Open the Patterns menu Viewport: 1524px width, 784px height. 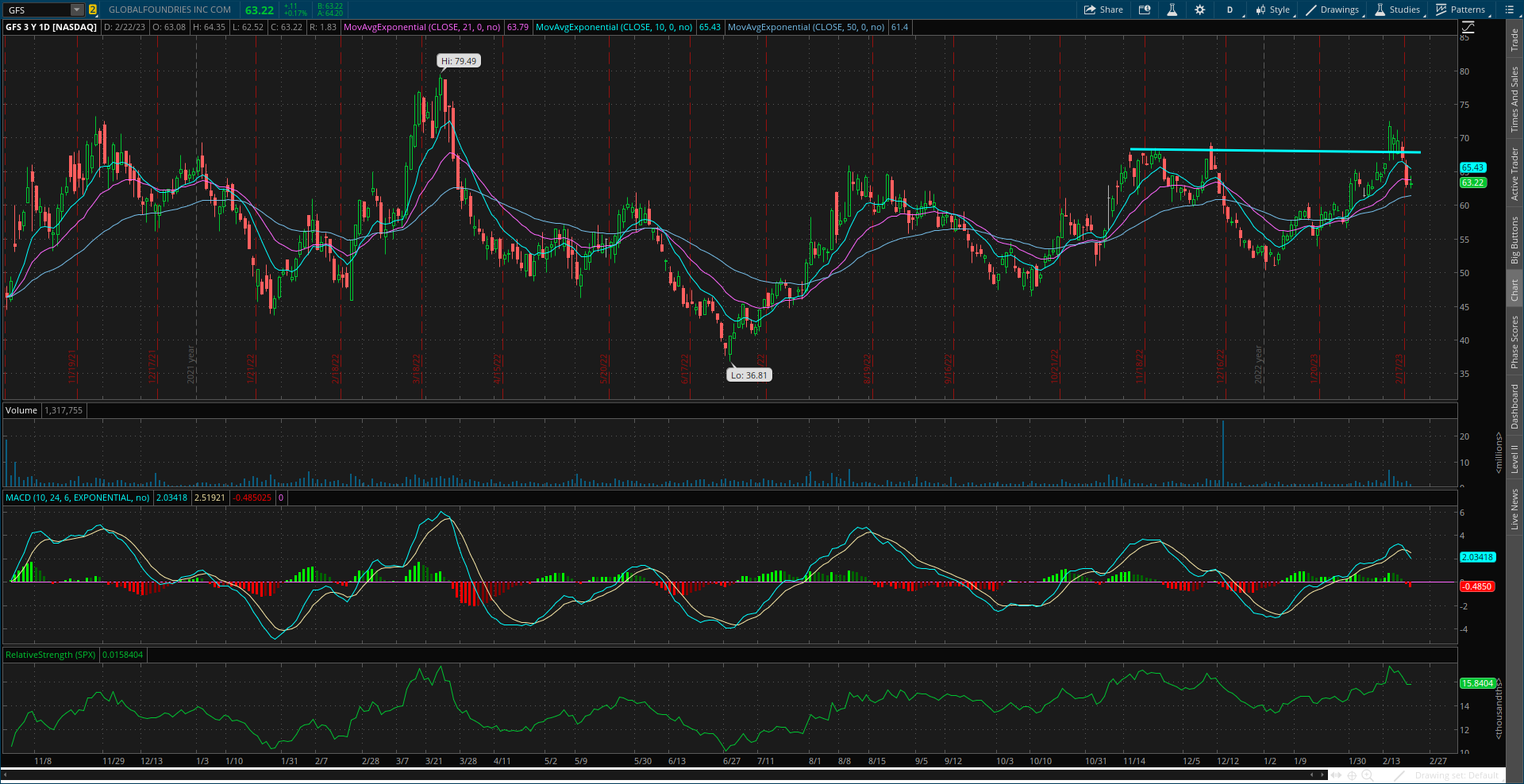click(x=1460, y=10)
